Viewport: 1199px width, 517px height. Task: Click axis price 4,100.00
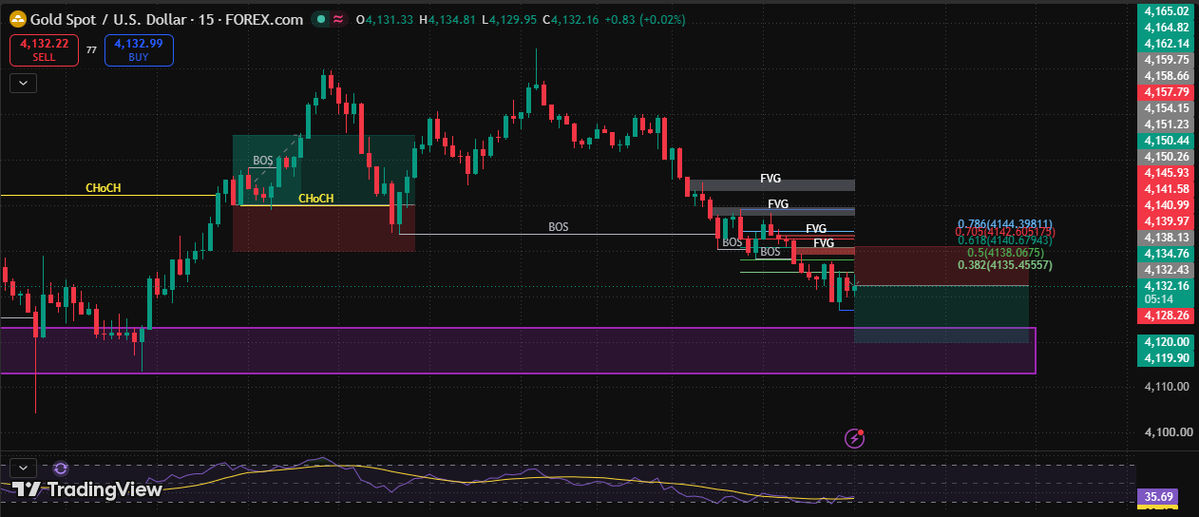[1168, 433]
